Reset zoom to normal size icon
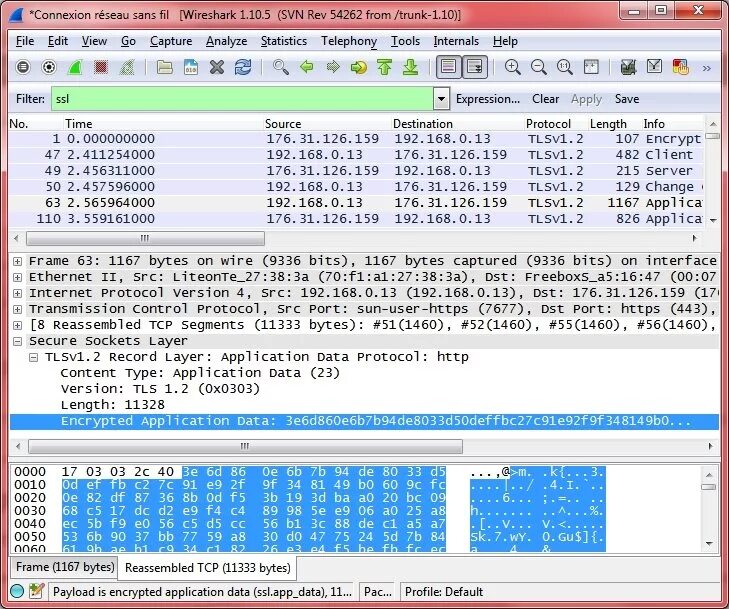Screen dimensions: 729x609 pyautogui.click(x=564, y=67)
